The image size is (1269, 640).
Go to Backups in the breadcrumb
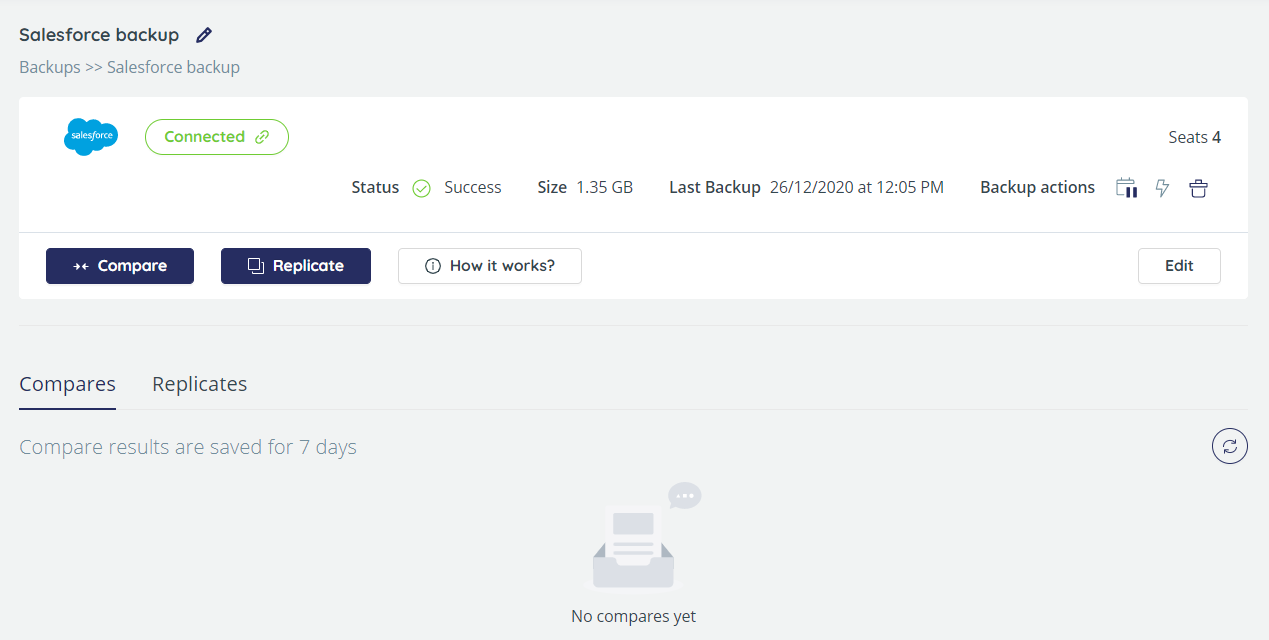50,67
